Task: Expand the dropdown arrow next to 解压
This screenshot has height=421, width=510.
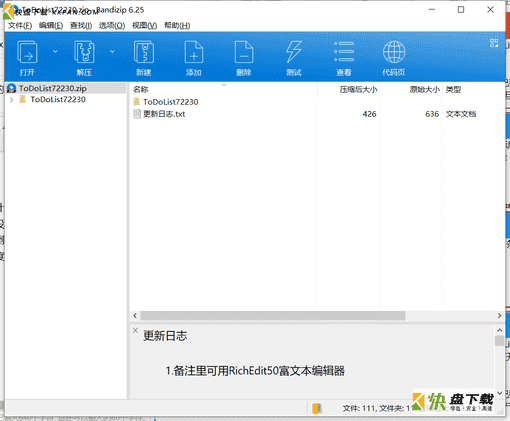Action: tap(112, 51)
